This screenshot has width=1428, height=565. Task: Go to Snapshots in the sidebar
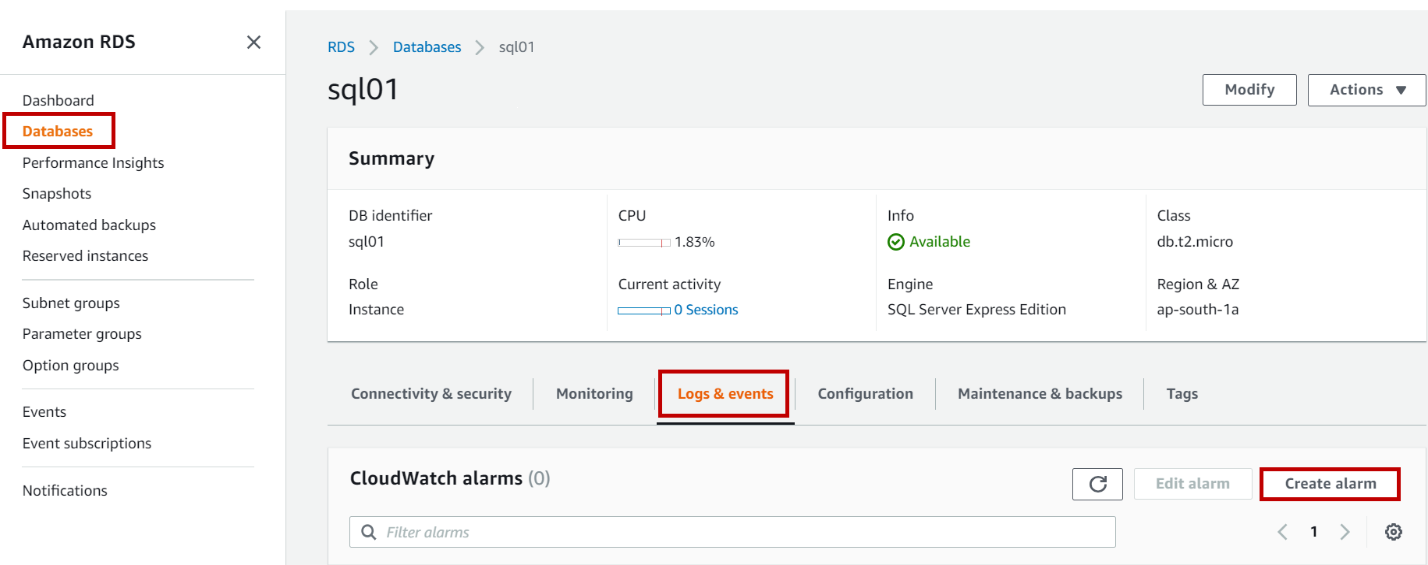(x=57, y=194)
